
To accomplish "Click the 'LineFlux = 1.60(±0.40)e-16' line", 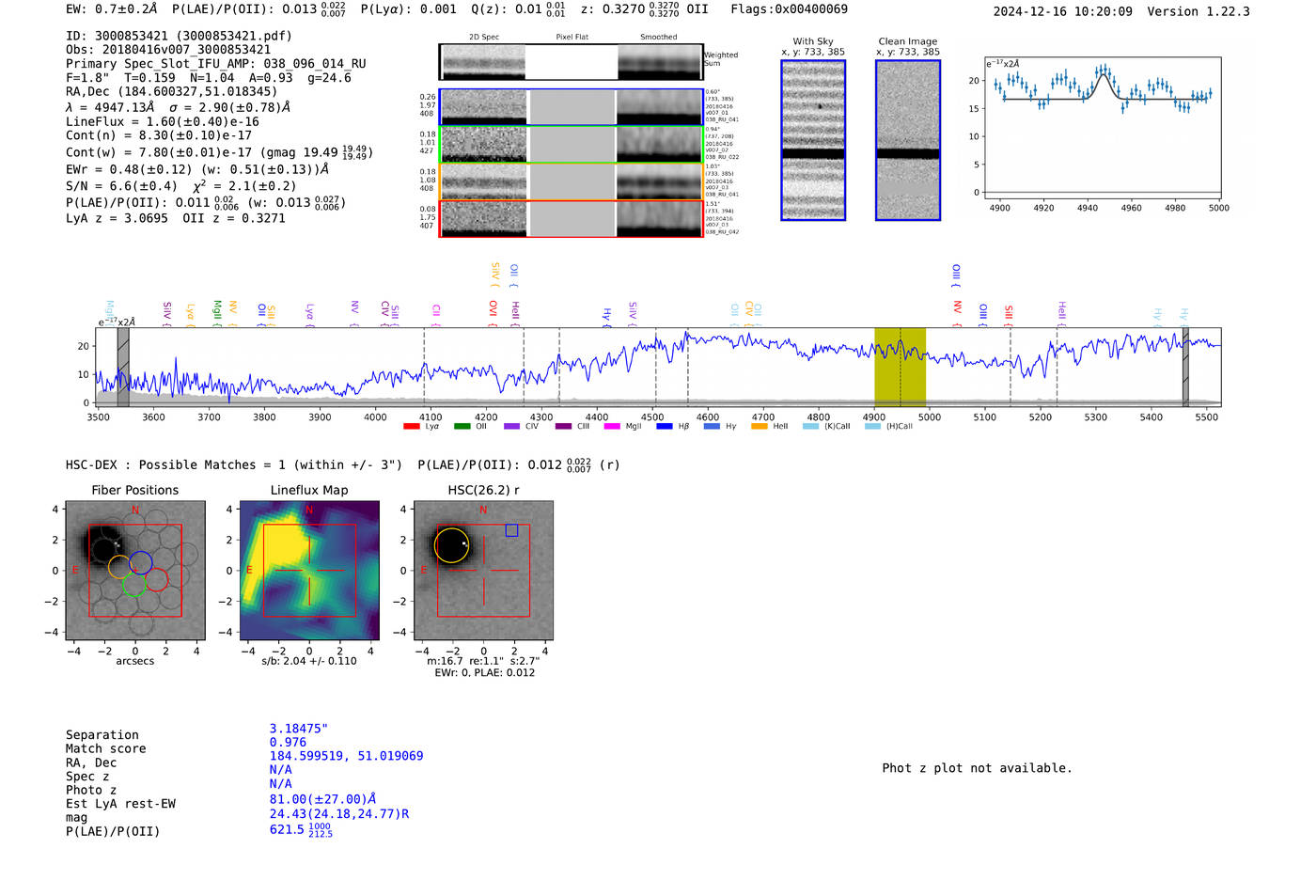I will pyautogui.click(x=163, y=121).
